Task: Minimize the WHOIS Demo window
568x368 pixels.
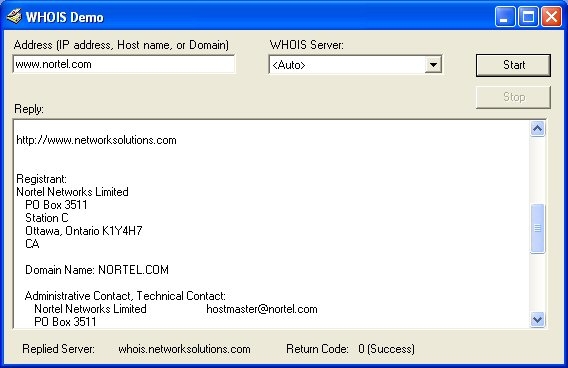Action: click(505, 17)
